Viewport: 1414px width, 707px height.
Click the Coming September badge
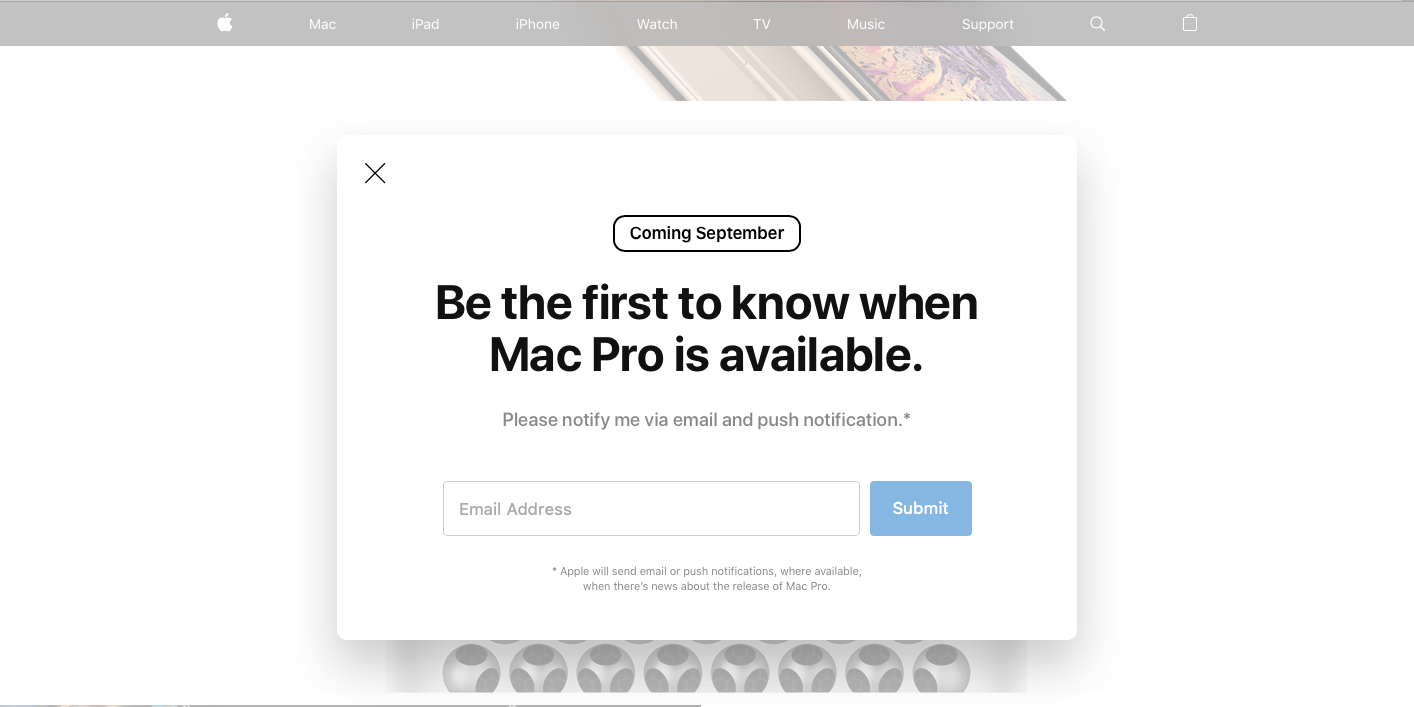click(x=707, y=233)
